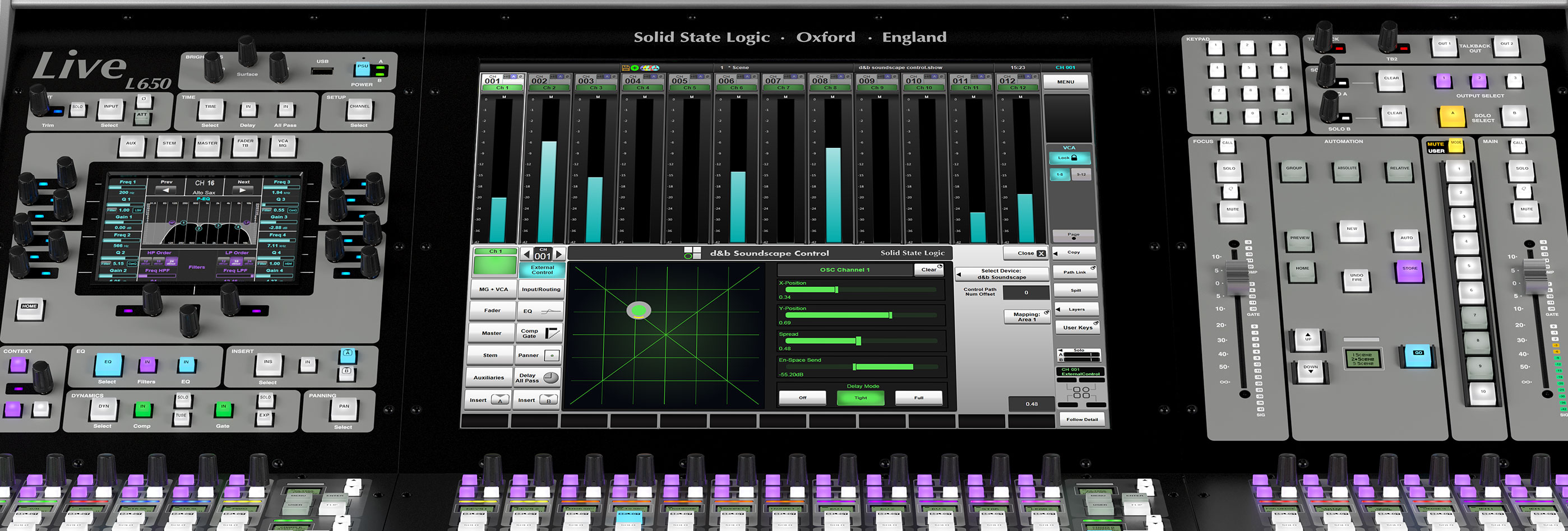Switch the VCA bank to 9-12

(1081, 175)
